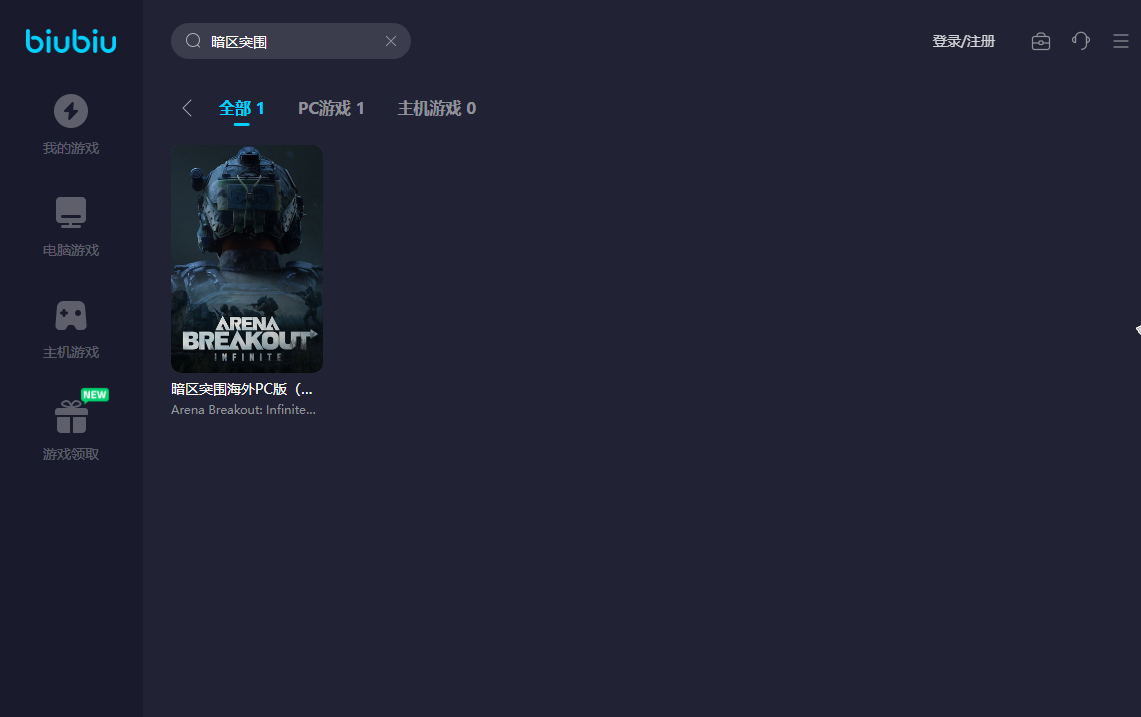Screen dimensions: 1141x717
Task: Click the Arena Breakout: Infinite subtitle
Action: [243, 410]
